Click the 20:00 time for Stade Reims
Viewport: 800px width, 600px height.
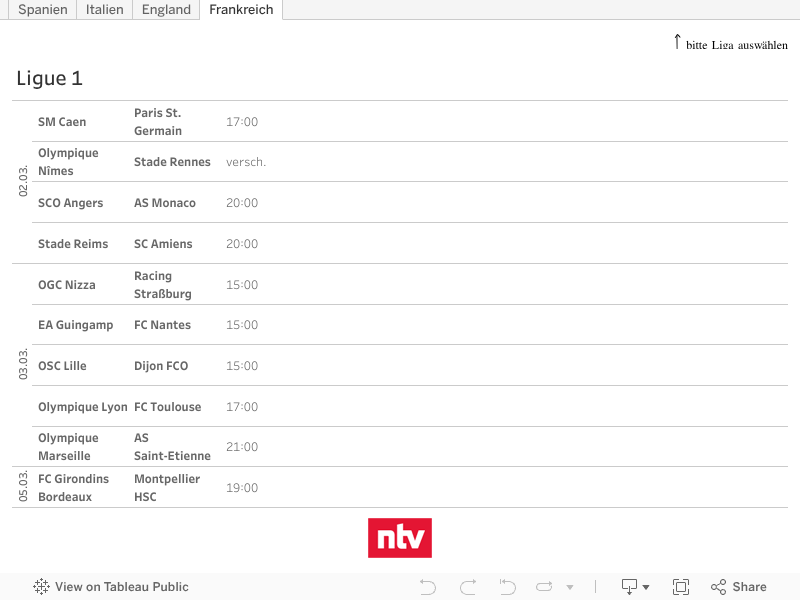point(242,244)
